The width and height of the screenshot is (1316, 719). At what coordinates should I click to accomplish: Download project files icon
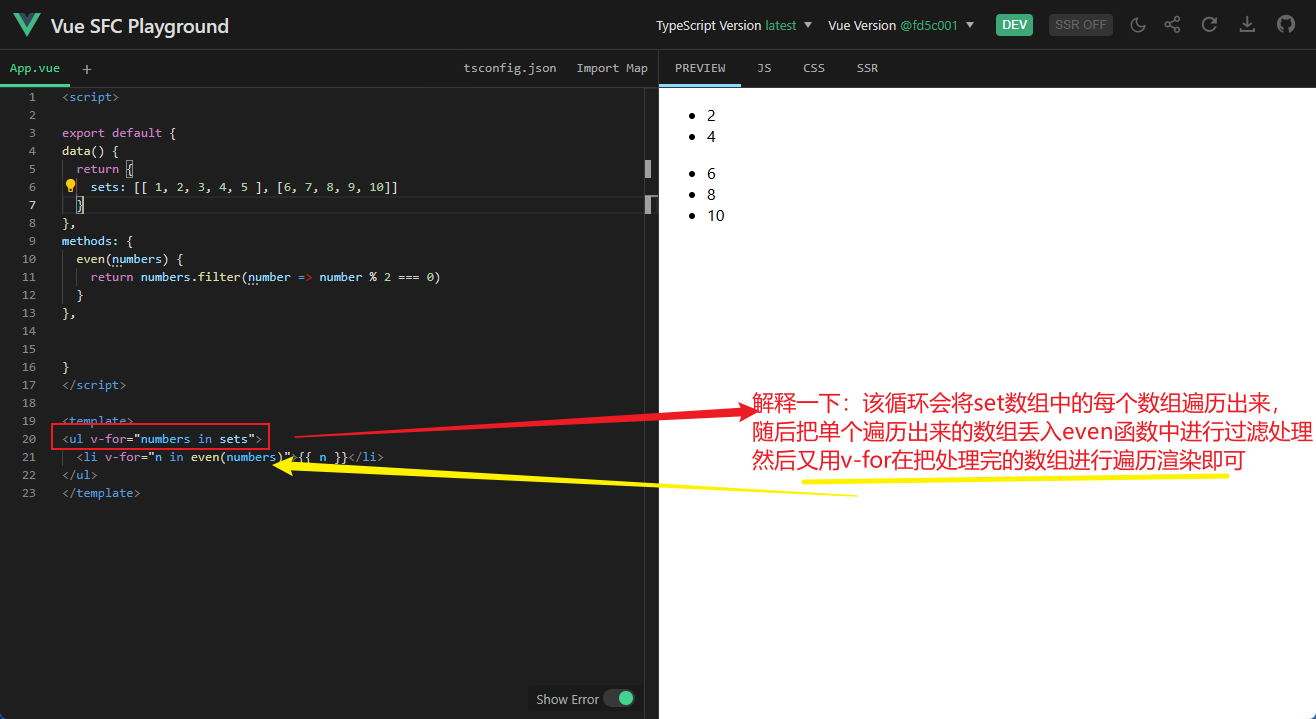click(x=1247, y=25)
